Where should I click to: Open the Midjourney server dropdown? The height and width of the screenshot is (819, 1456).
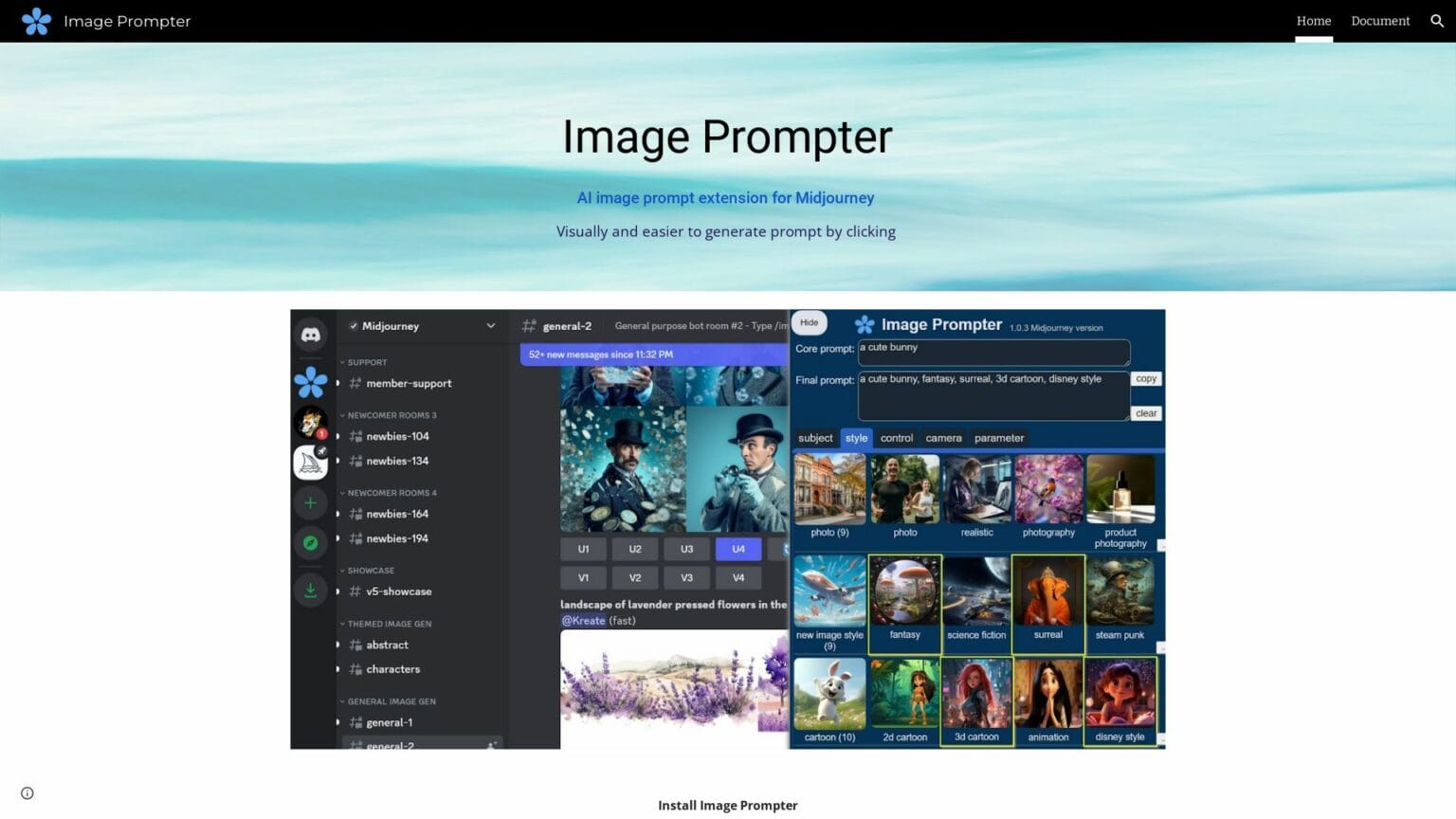coord(491,326)
